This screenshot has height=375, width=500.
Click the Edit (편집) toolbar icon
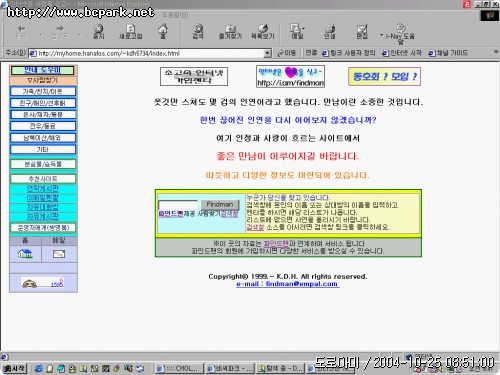pos(362,32)
